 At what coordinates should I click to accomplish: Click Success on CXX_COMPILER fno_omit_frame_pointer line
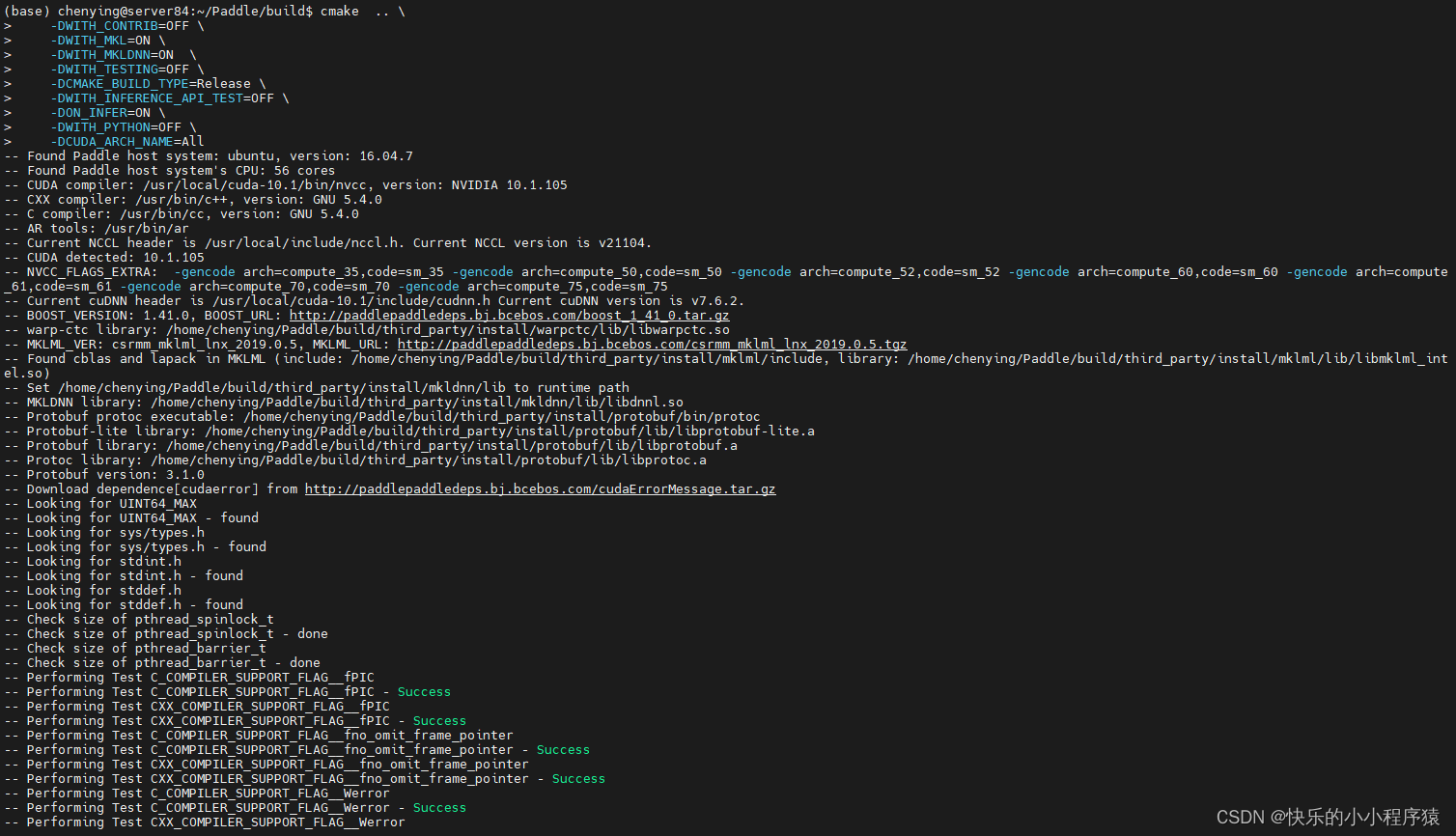578,779
